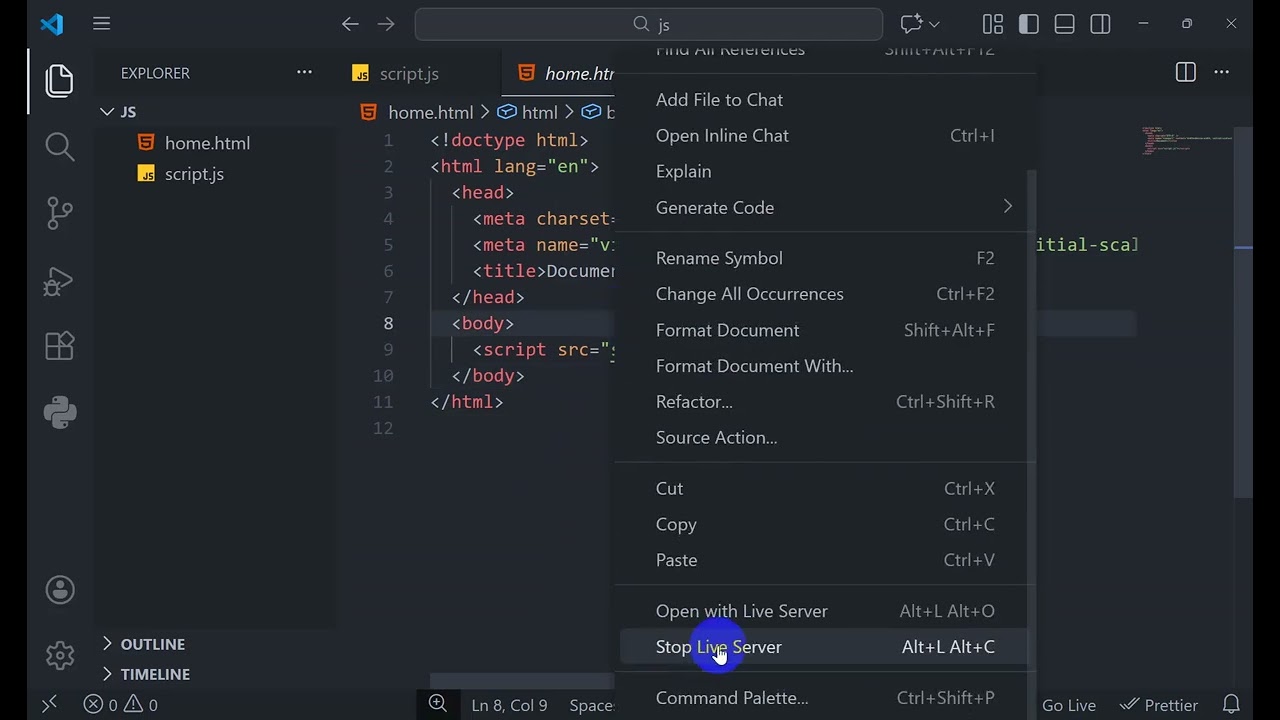Open the Copilot chat icon in title bar
The height and width of the screenshot is (720, 1280).
910,24
